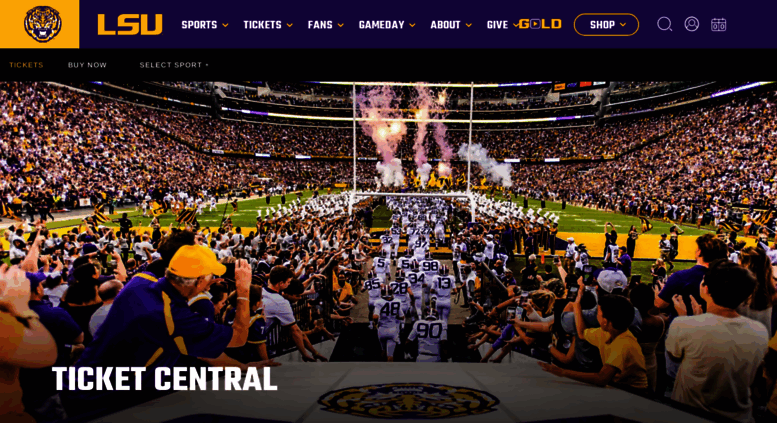Click the TICKET CENTRAL heading
The image size is (777, 423).
165,379
